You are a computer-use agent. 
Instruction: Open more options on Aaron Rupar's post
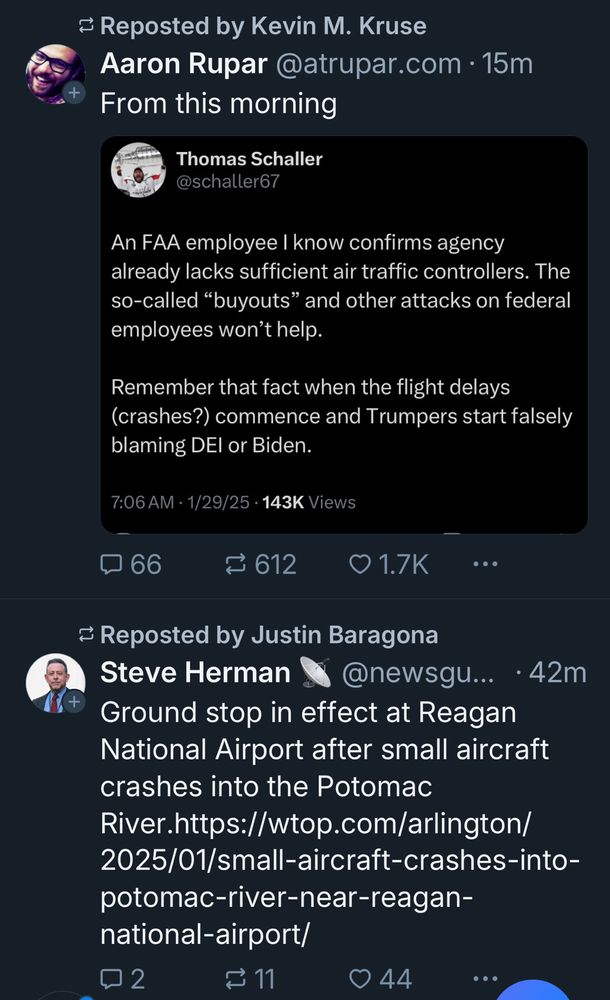[x=485, y=565]
